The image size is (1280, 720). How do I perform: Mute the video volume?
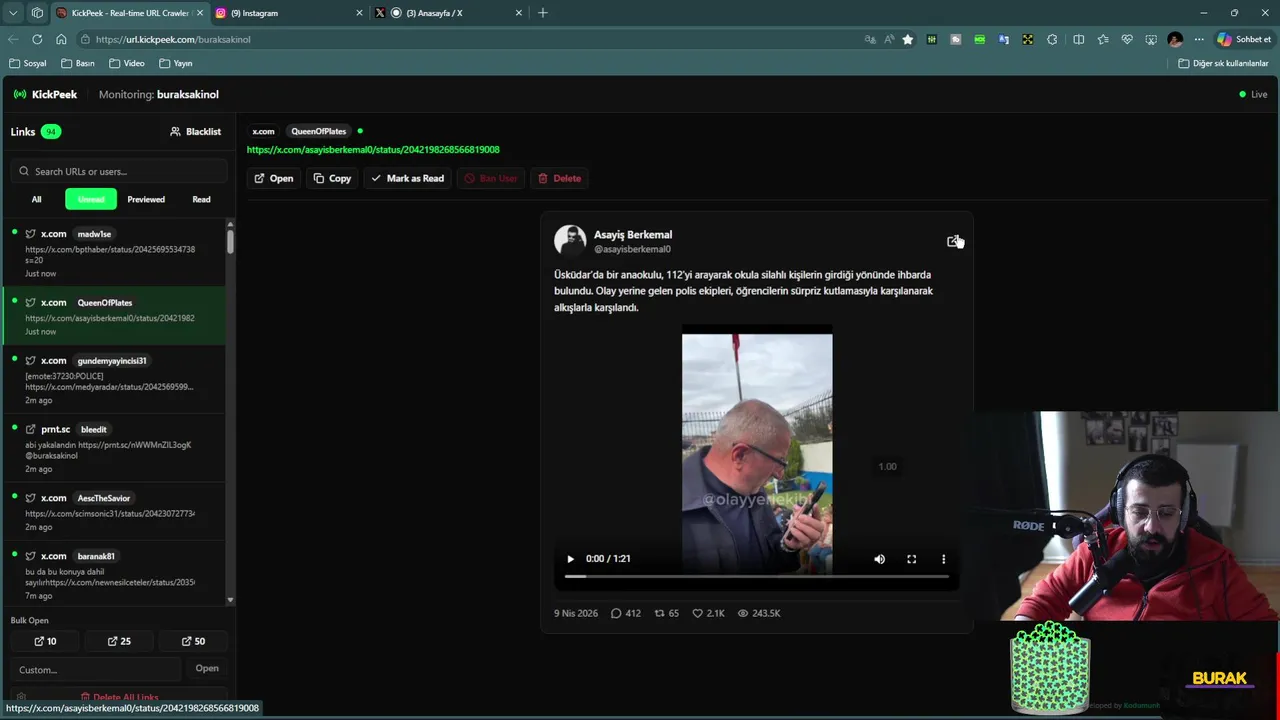[879, 559]
